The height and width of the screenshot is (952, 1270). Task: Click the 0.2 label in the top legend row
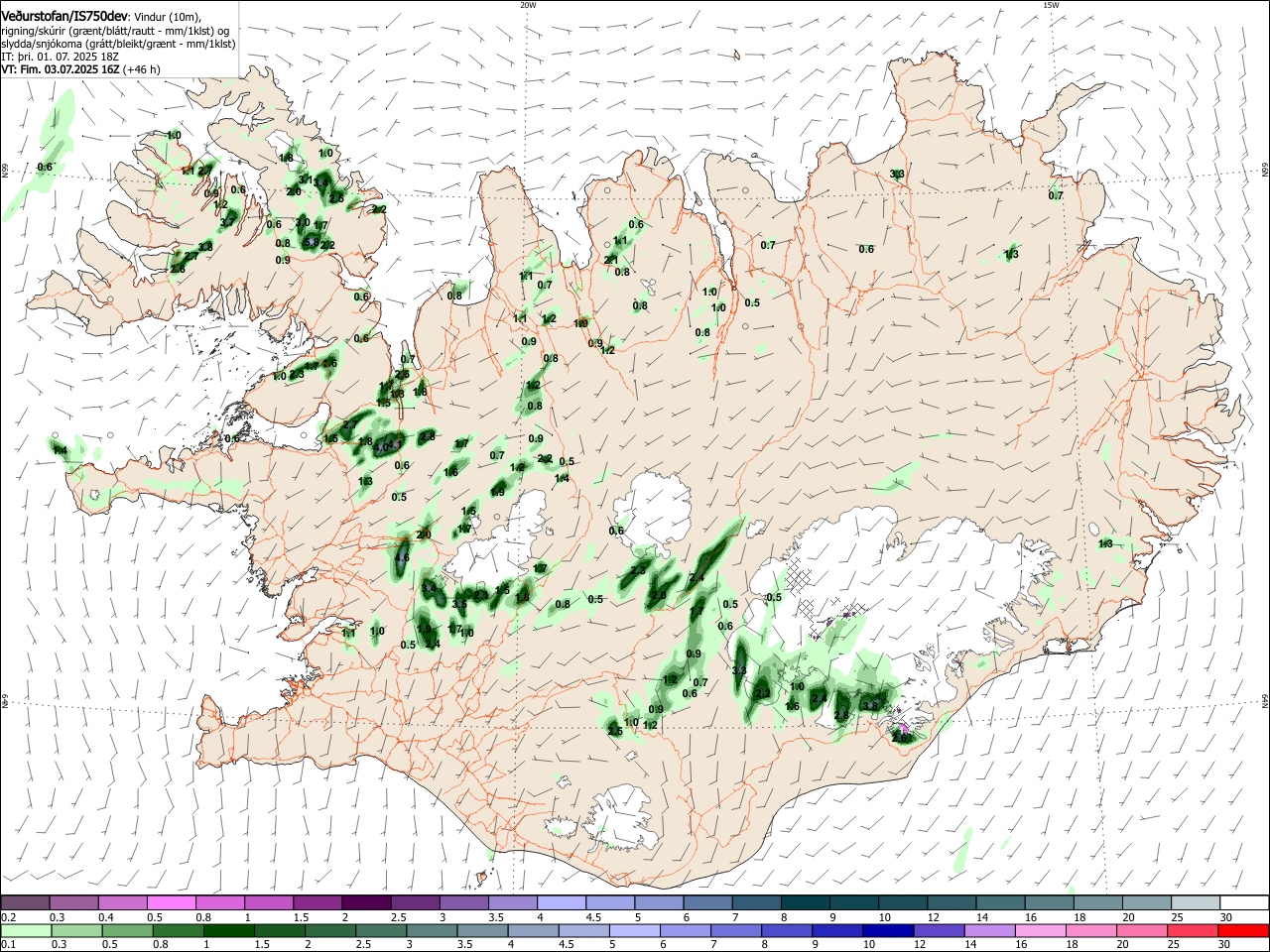click(x=9, y=917)
